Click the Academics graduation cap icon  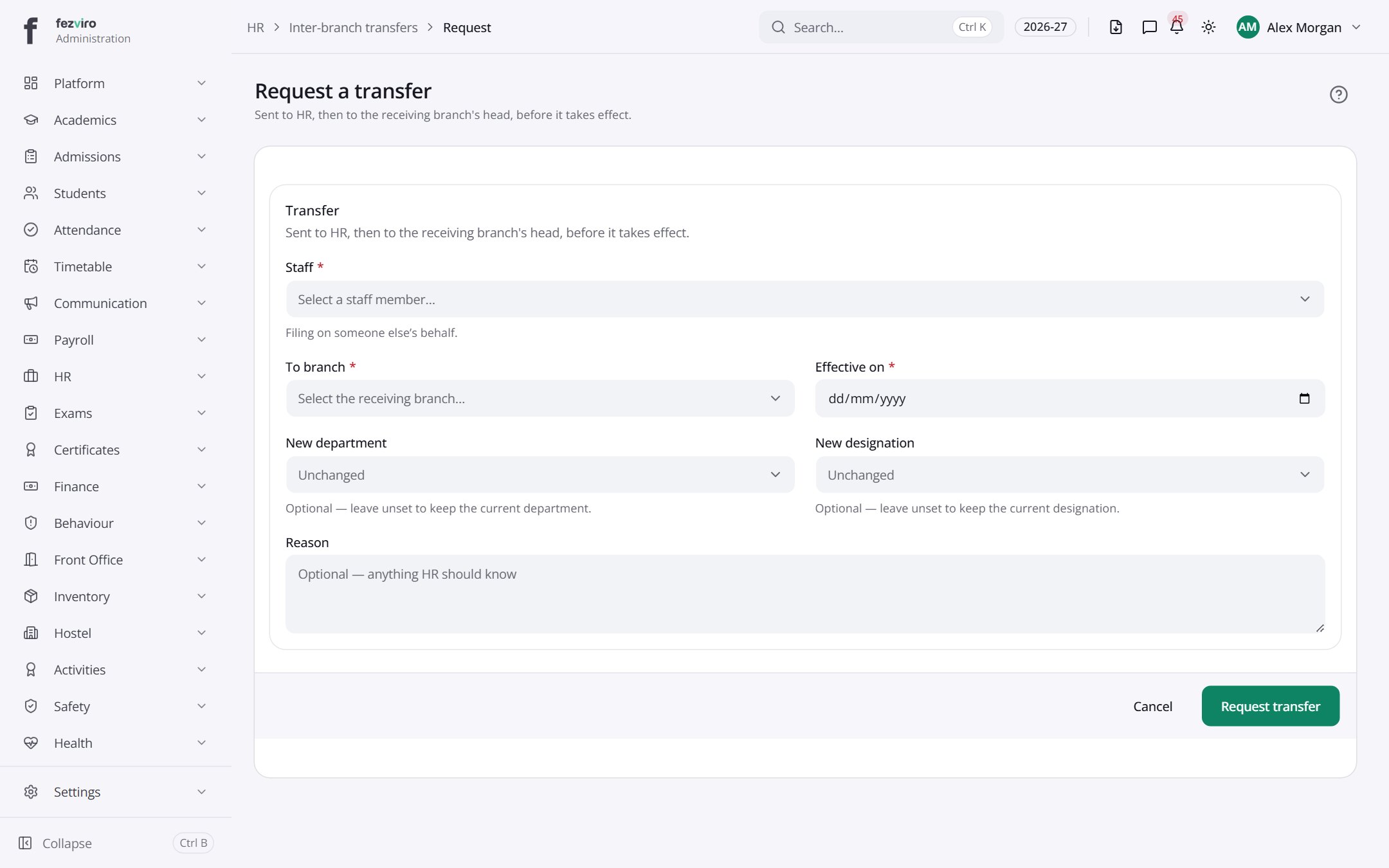coord(31,120)
